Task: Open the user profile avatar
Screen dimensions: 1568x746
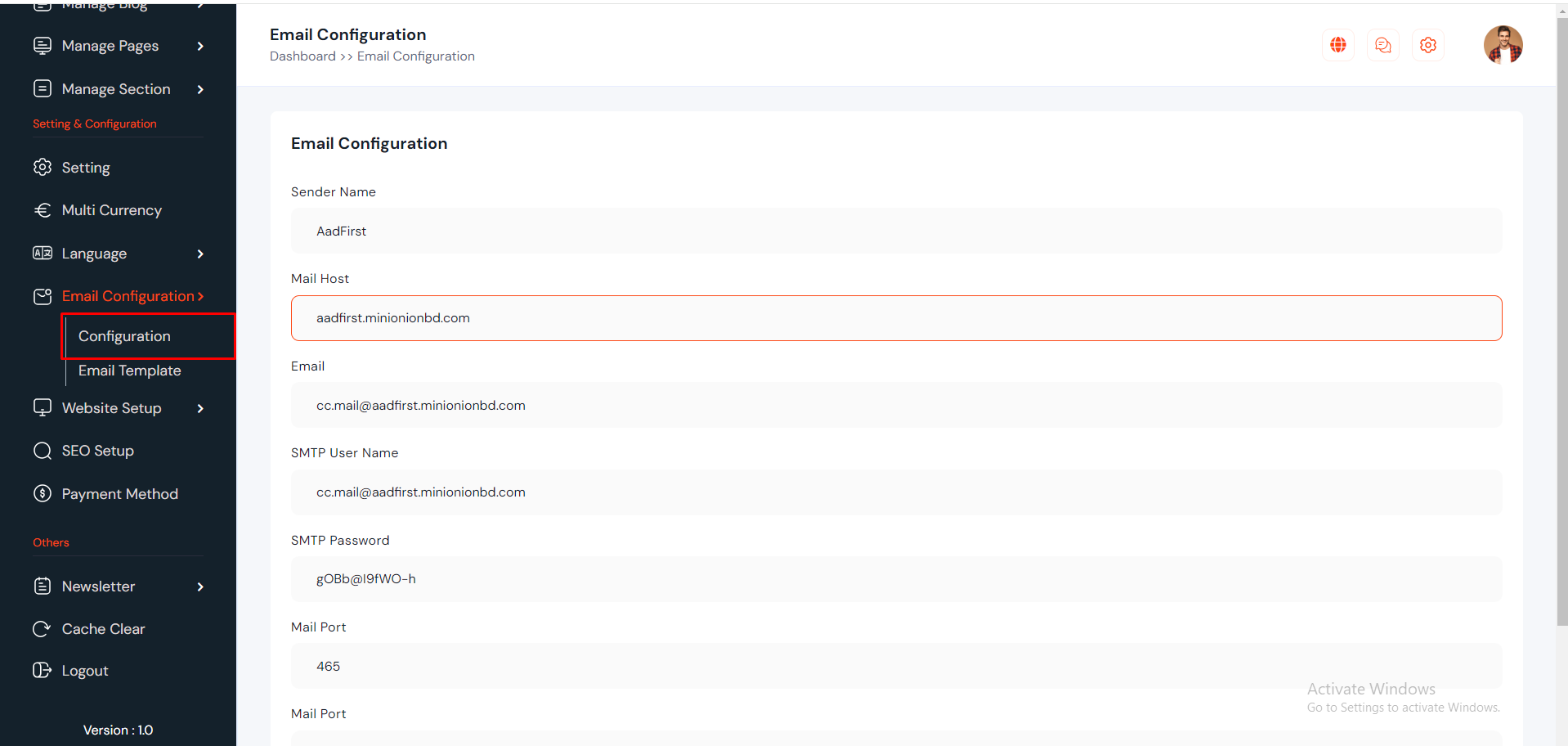Action: [1503, 45]
